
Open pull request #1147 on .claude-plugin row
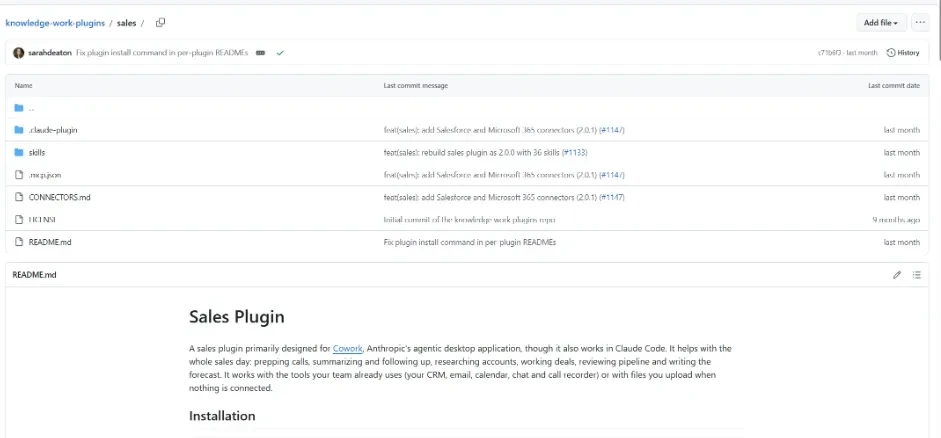pos(612,130)
